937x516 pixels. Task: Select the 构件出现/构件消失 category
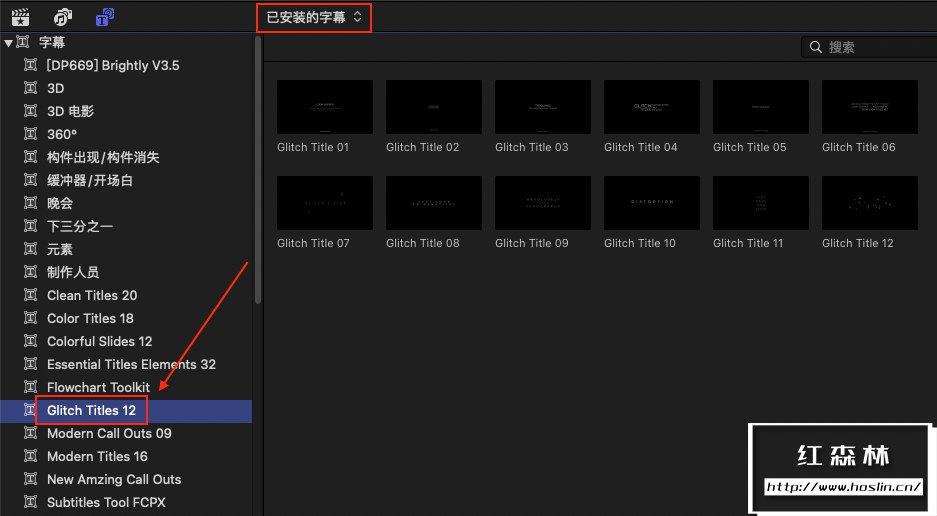[103, 157]
